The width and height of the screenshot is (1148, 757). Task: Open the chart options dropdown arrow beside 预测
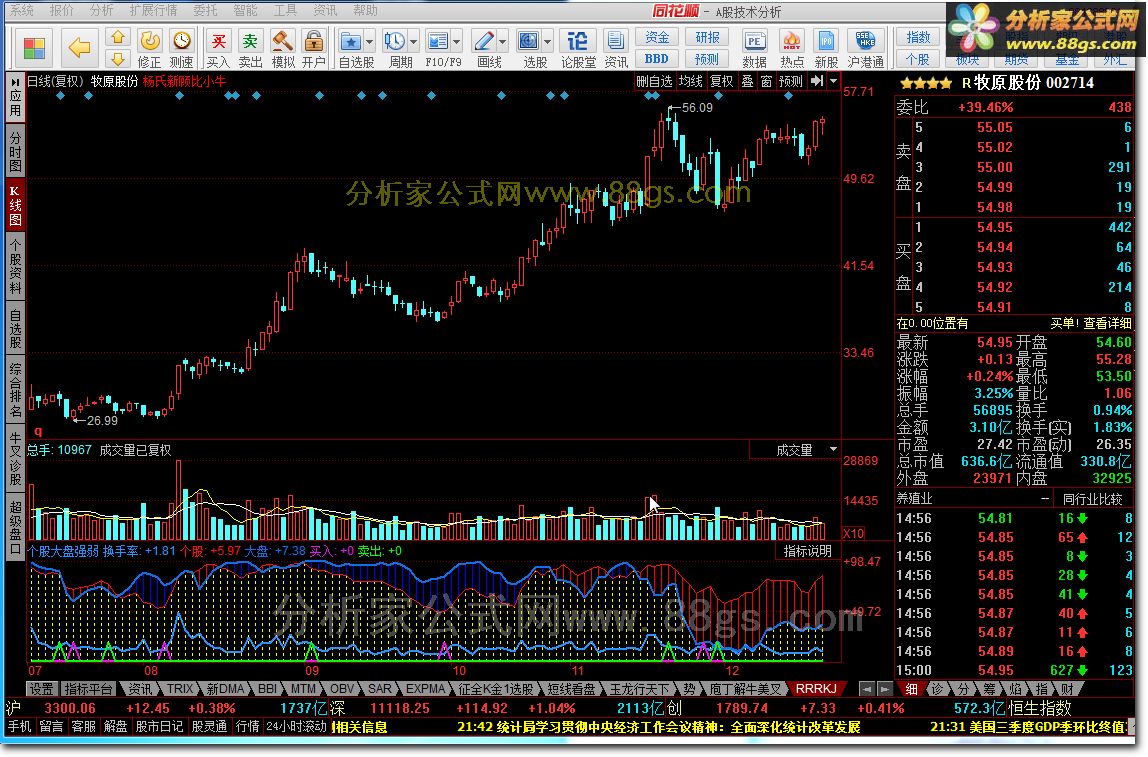(833, 81)
